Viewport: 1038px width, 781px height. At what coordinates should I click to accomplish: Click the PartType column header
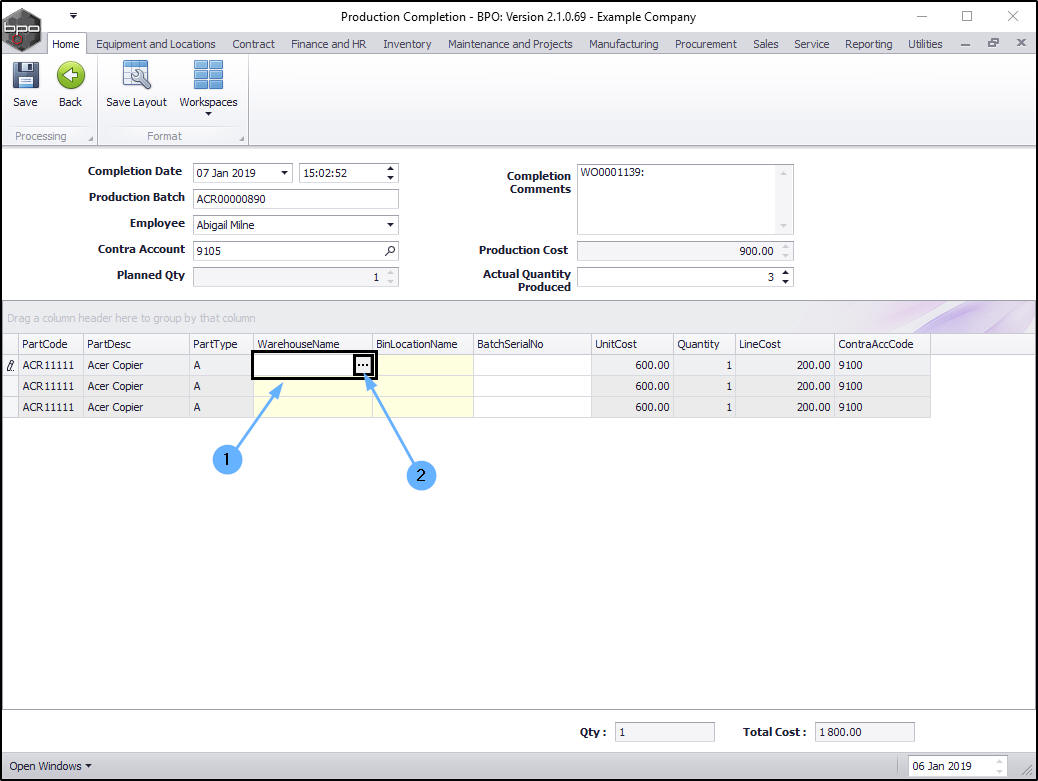click(221, 344)
